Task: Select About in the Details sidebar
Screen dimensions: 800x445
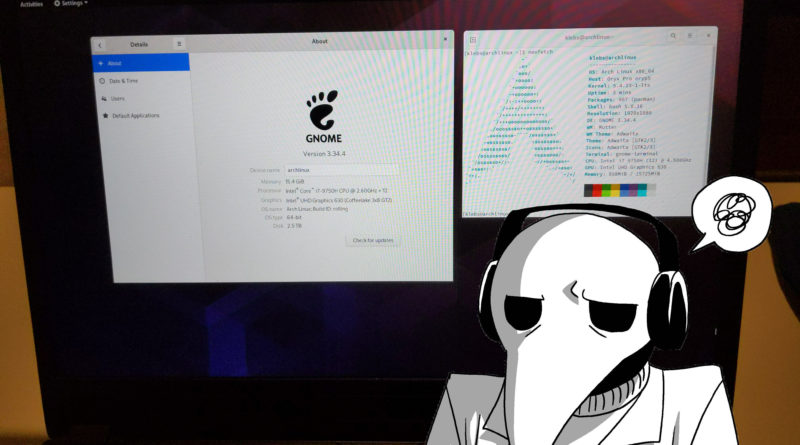Action: point(141,63)
